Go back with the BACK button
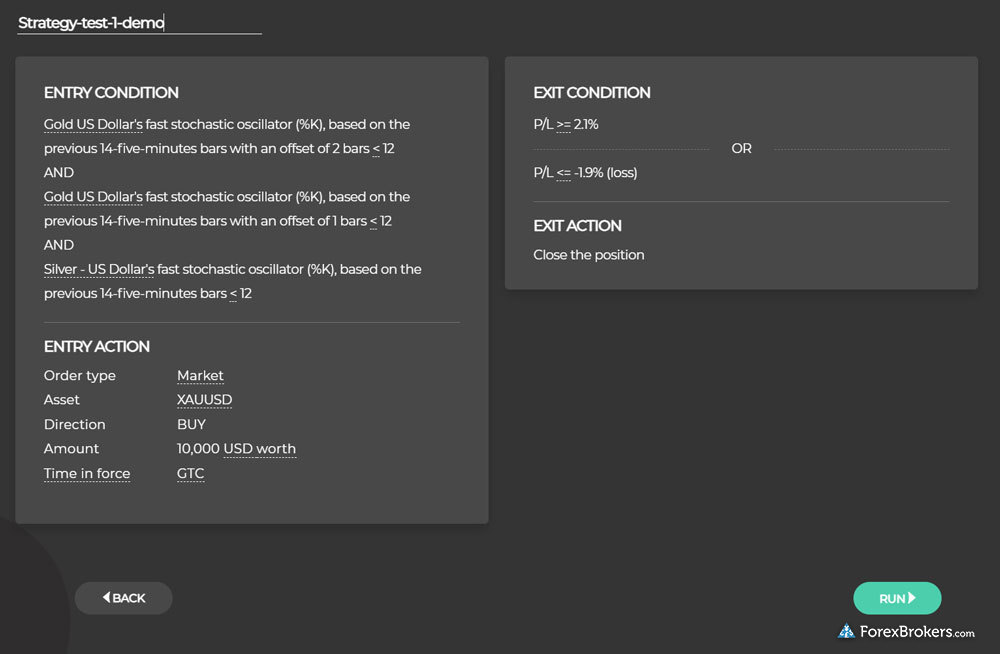The height and width of the screenshot is (654, 1000). pos(124,598)
